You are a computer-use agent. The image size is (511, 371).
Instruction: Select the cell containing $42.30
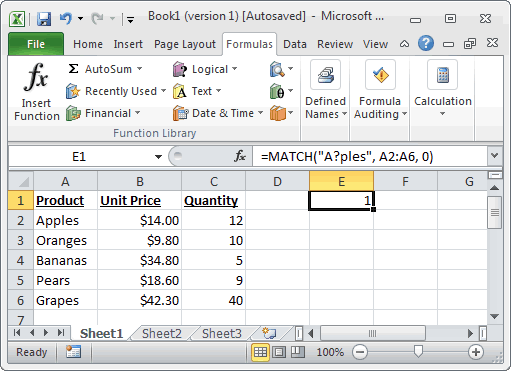140,300
